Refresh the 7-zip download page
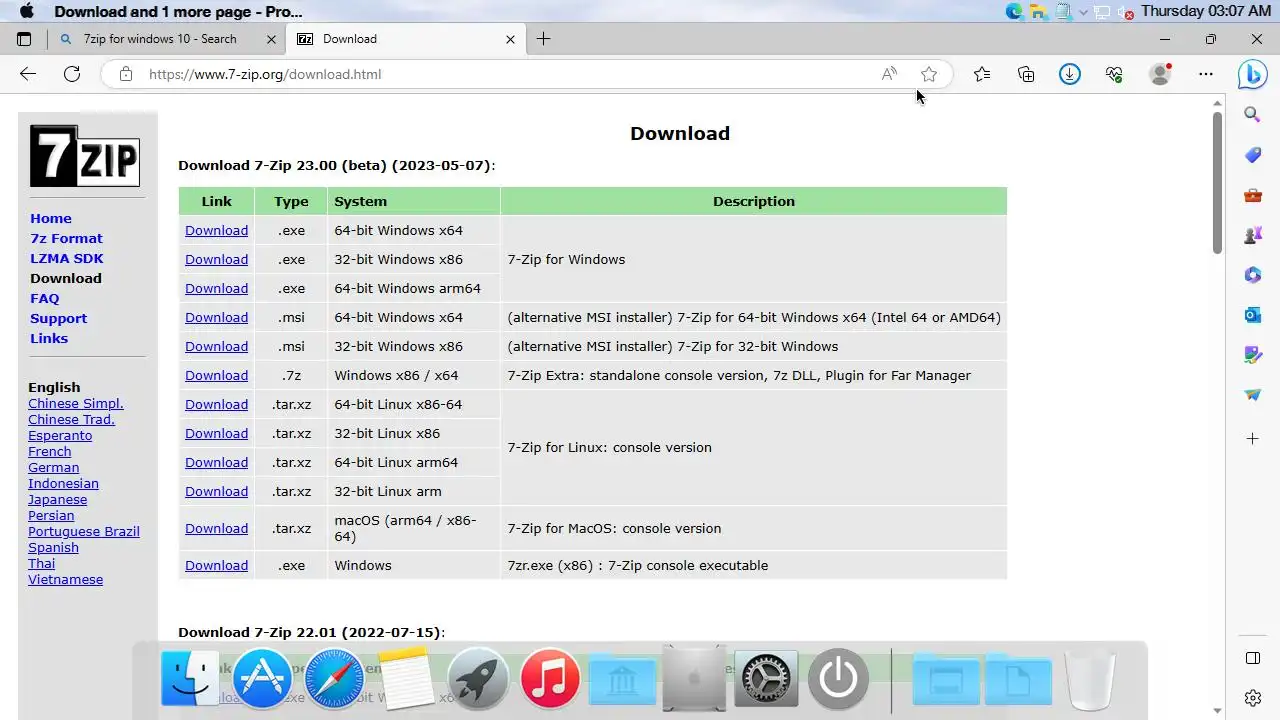The height and width of the screenshot is (720, 1280). pos(72,74)
